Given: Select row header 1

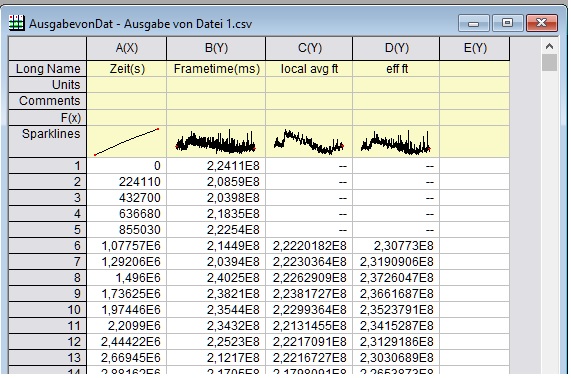Looking at the screenshot, I should point(47,166).
